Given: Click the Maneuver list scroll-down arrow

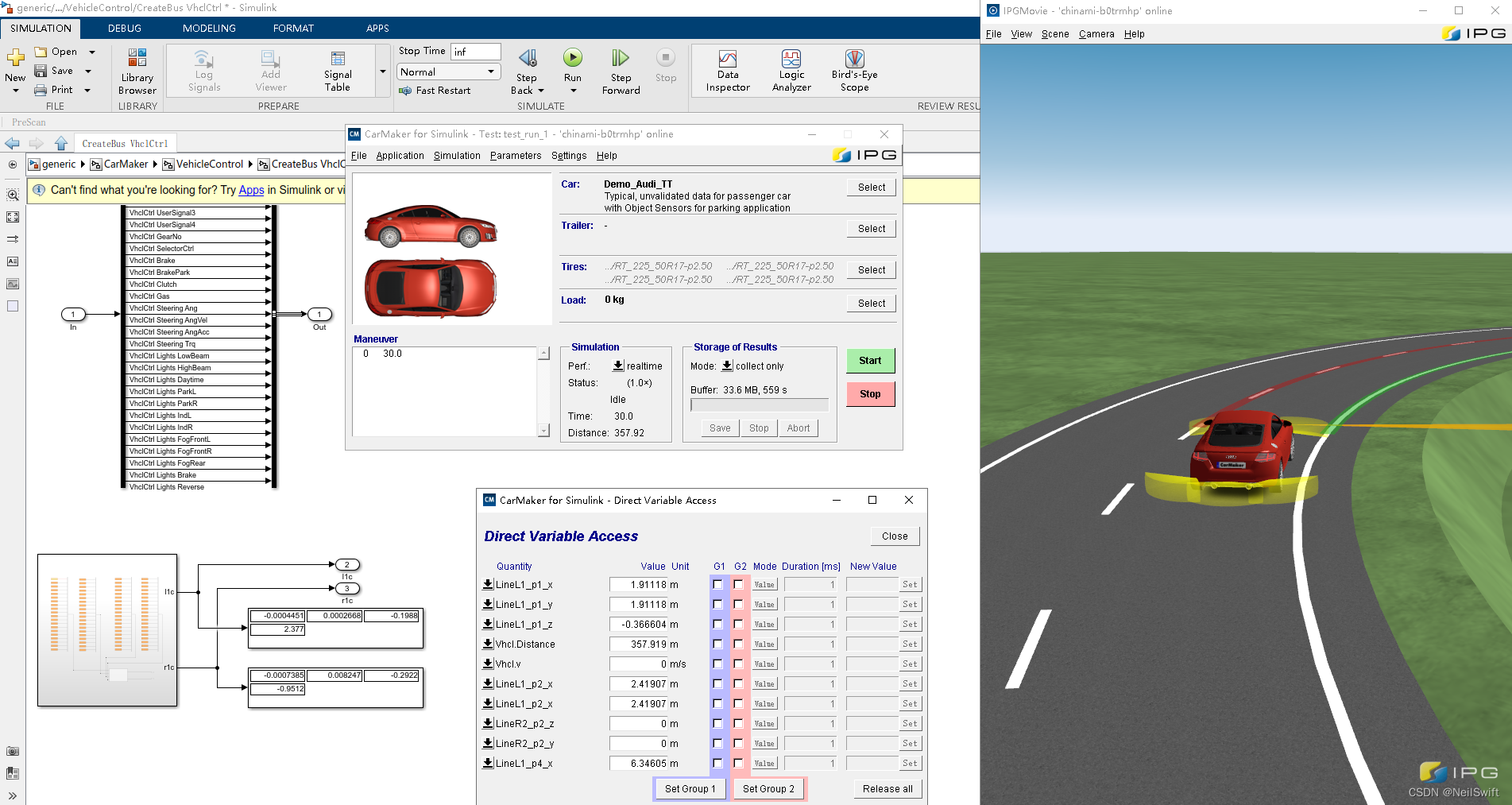Looking at the screenshot, I should coord(543,430).
